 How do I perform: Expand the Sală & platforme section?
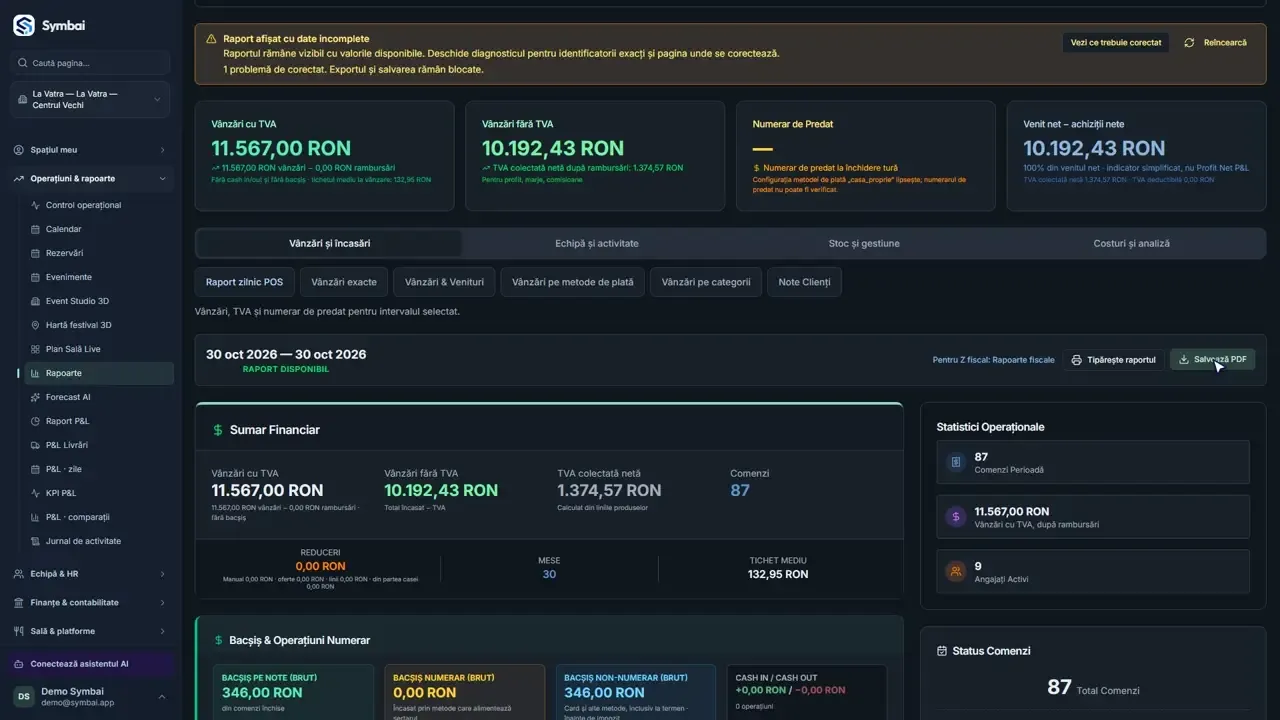91,632
